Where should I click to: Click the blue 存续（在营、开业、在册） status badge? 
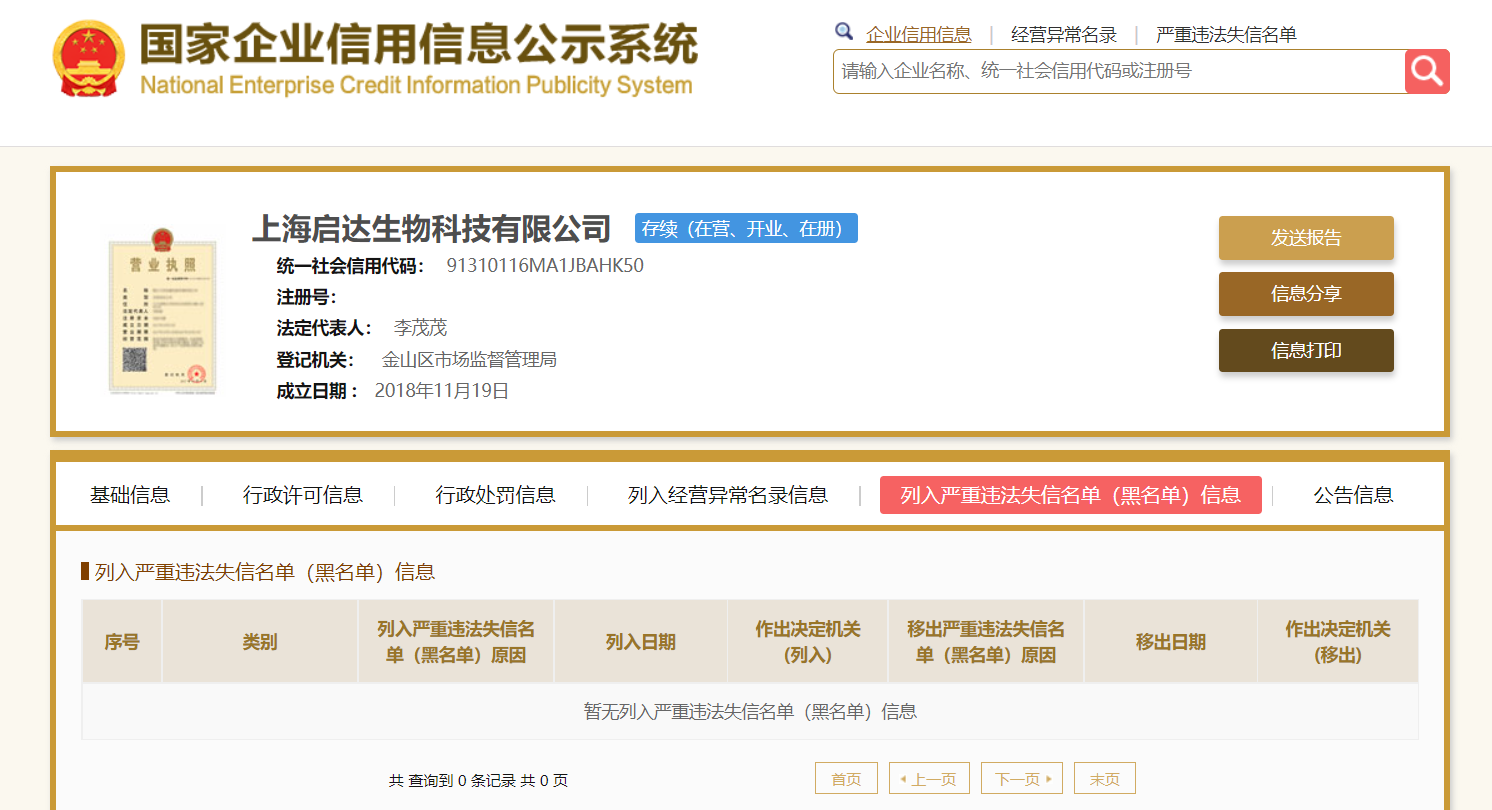(746, 228)
